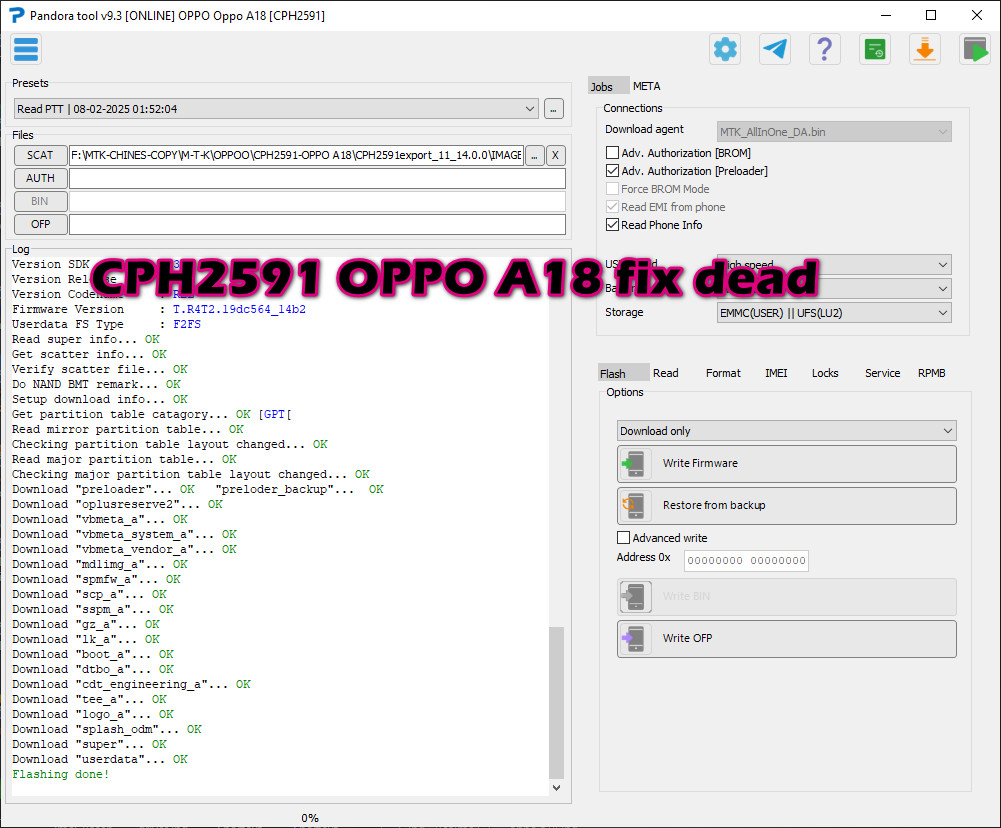Toggle Read EMI from phone checkbox

tap(612, 206)
